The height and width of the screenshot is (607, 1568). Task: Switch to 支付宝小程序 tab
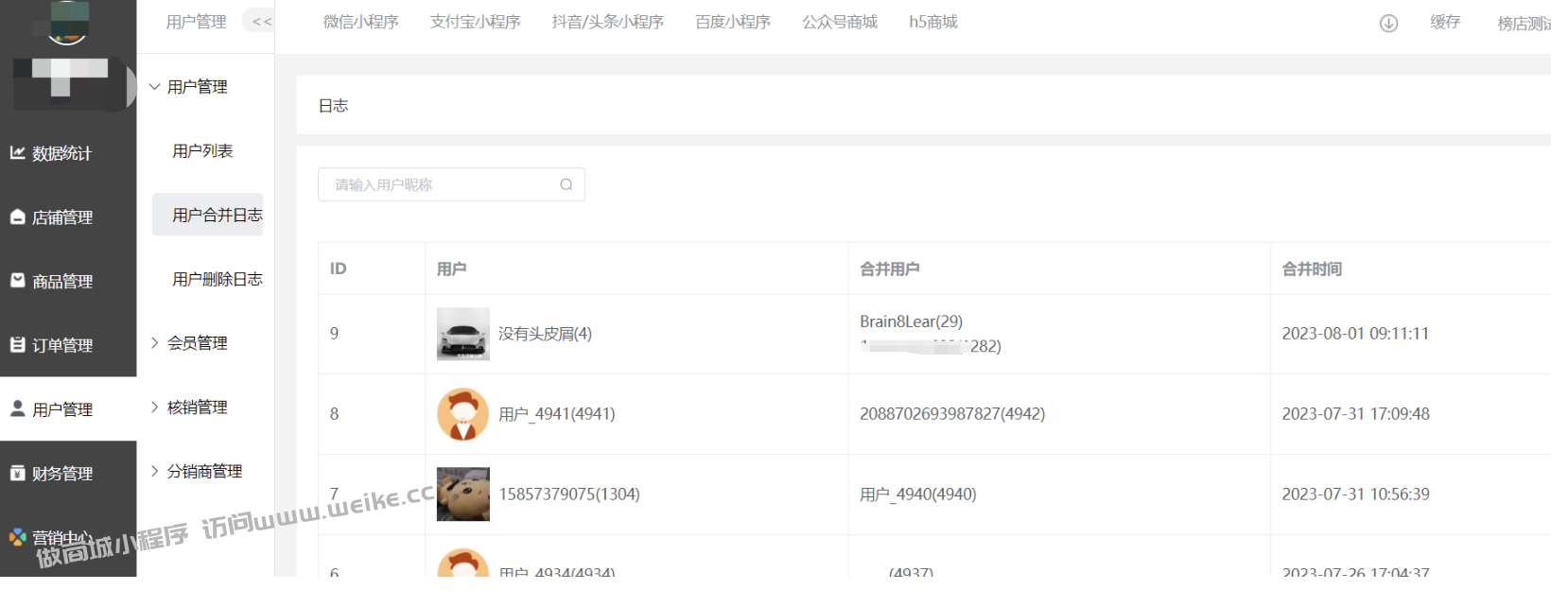pos(475,22)
